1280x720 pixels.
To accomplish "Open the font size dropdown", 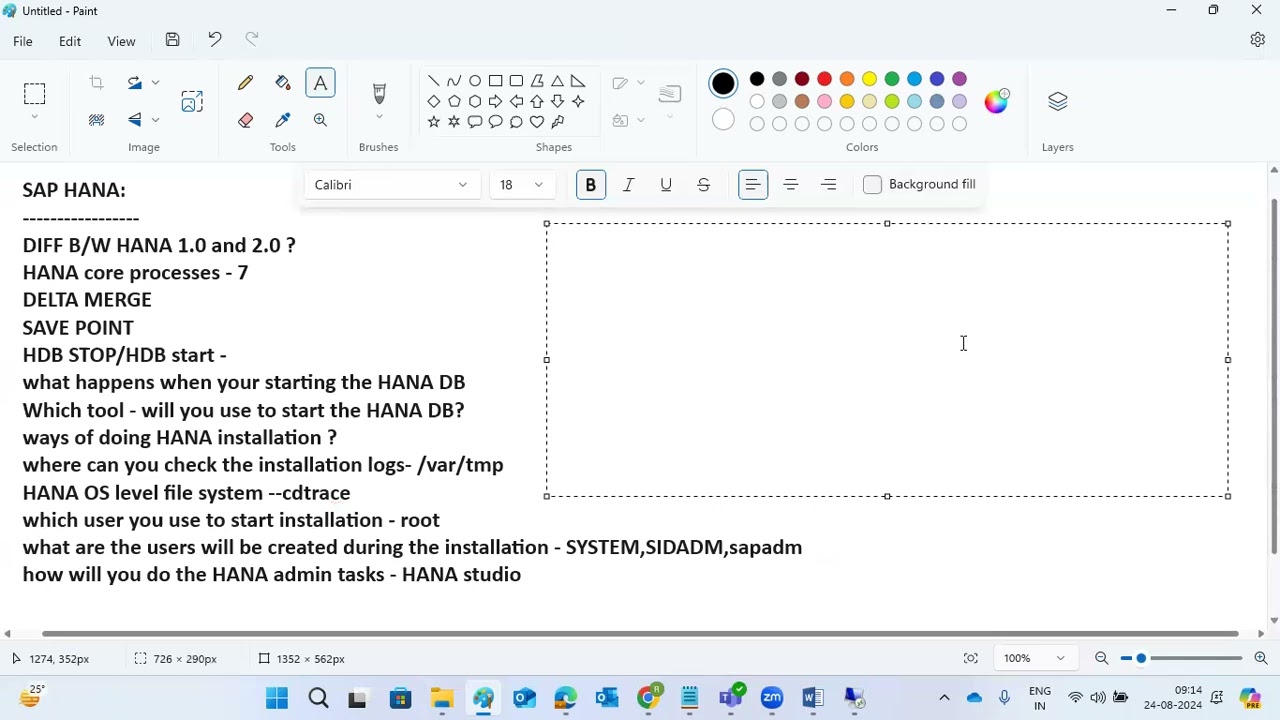I will pos(520,184).
